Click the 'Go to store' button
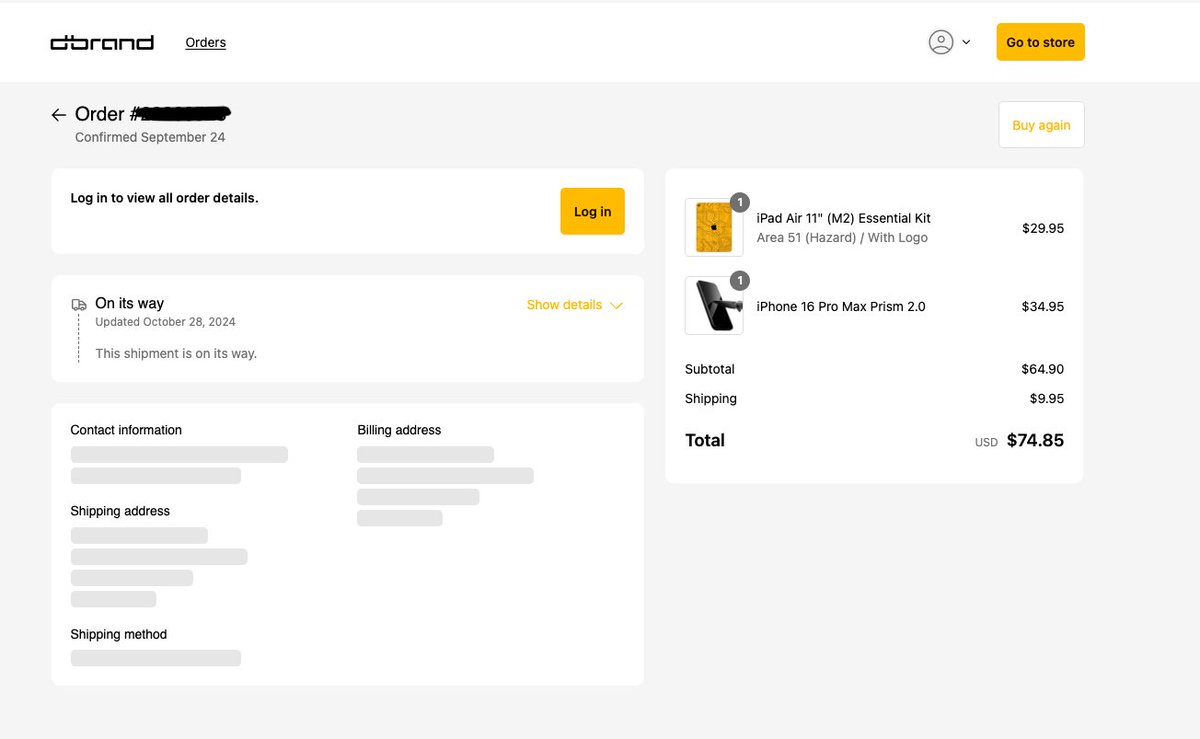The height and width of the screenshot is (739, 1200). coord(1040,42)
